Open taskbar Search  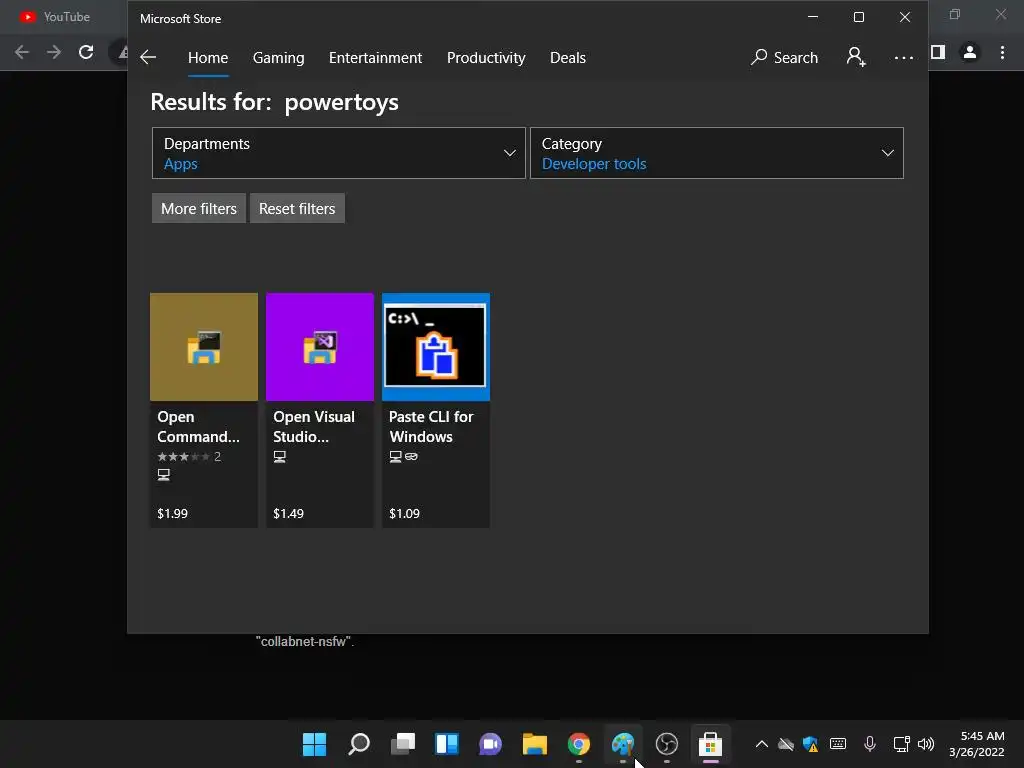(359, 744)
